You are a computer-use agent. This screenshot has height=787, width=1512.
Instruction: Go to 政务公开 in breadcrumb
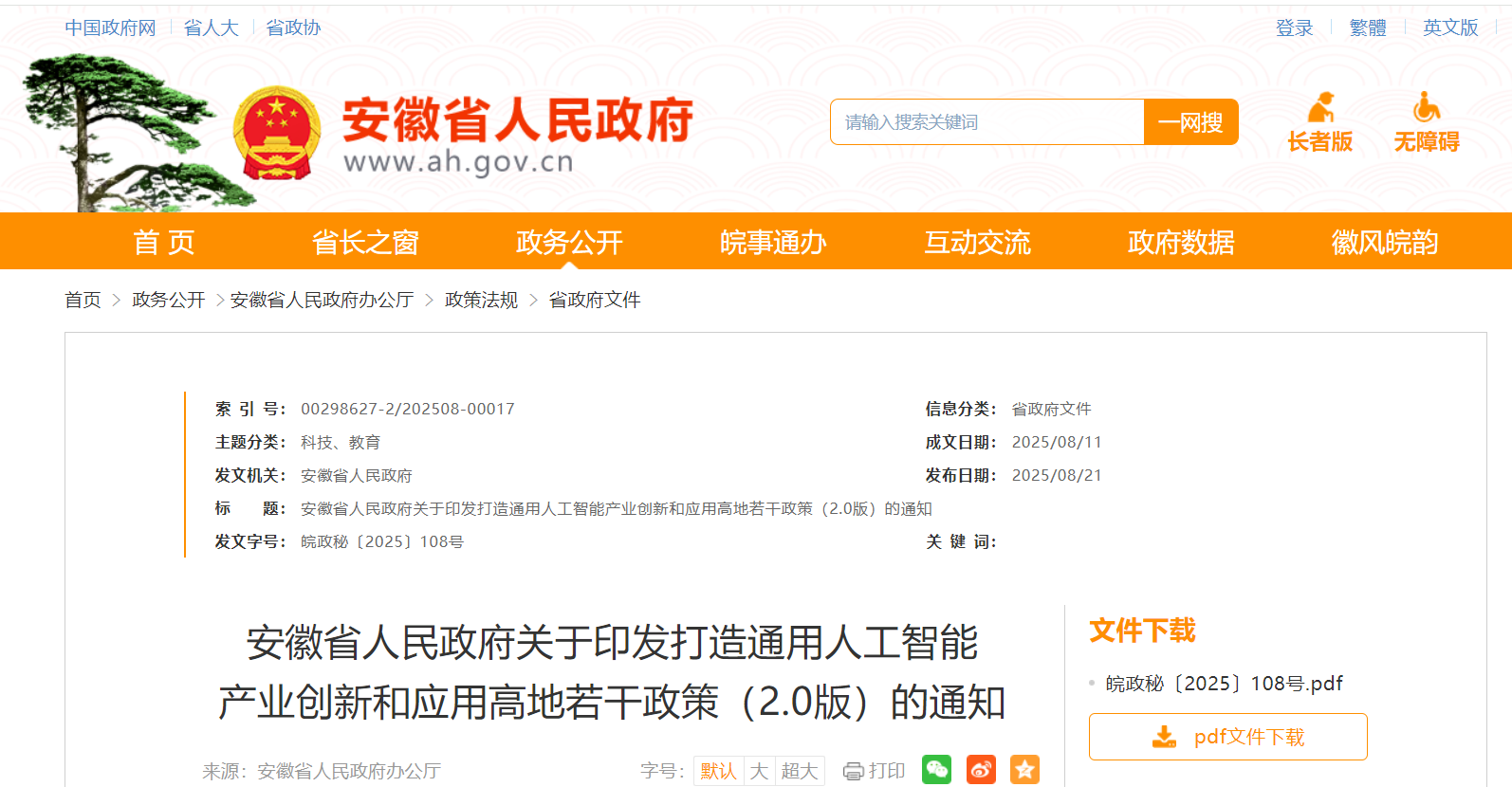point(169,300)
